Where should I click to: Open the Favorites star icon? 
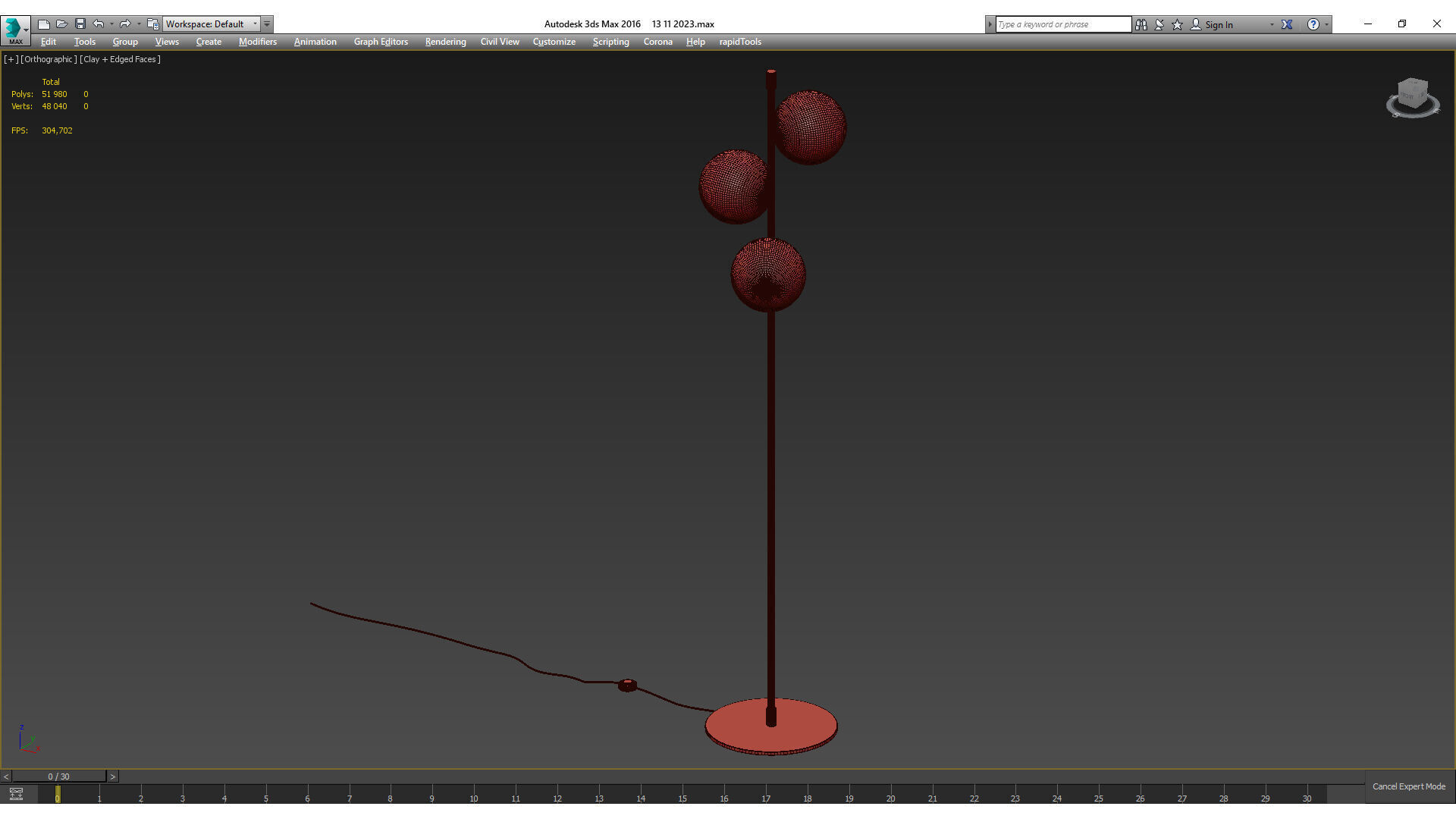(1178, 24)
